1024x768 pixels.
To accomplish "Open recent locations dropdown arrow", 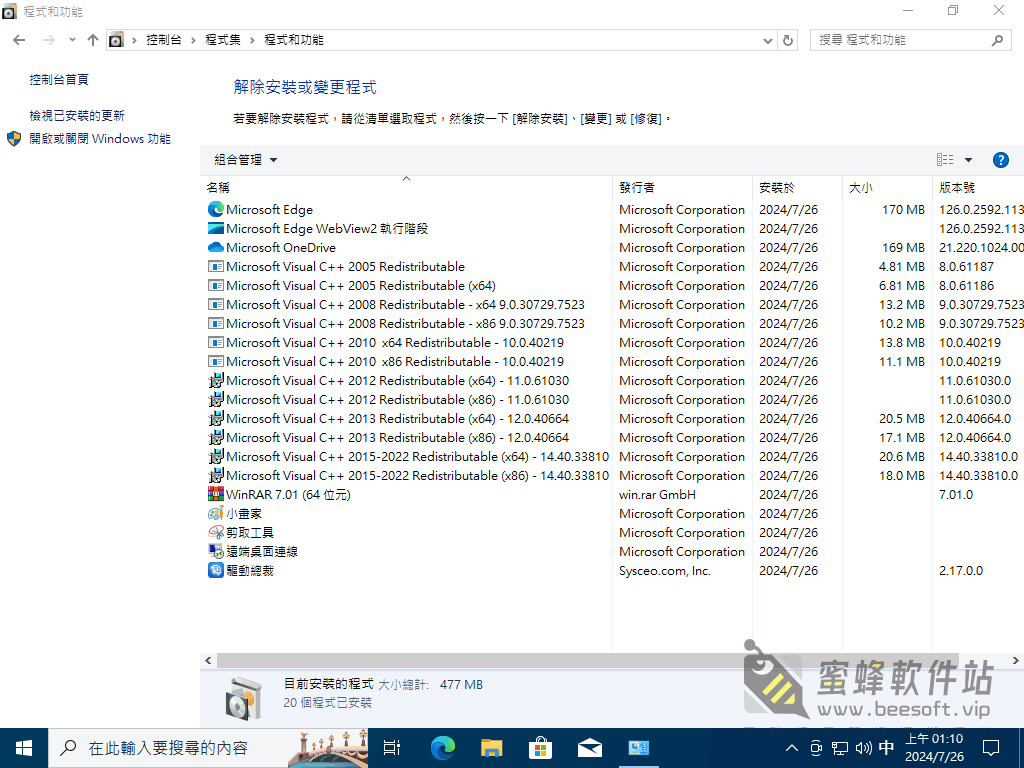I will (x=72, y=40).
